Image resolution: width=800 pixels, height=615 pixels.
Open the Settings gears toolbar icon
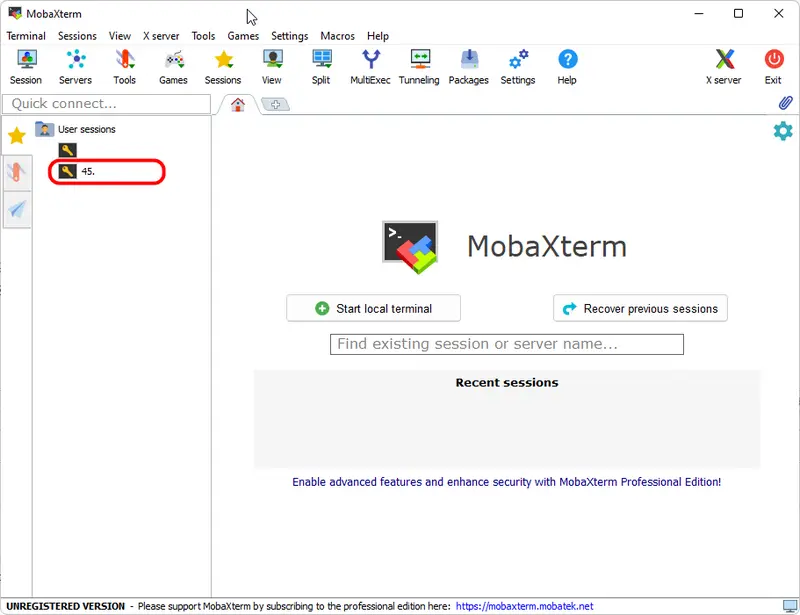518,67
